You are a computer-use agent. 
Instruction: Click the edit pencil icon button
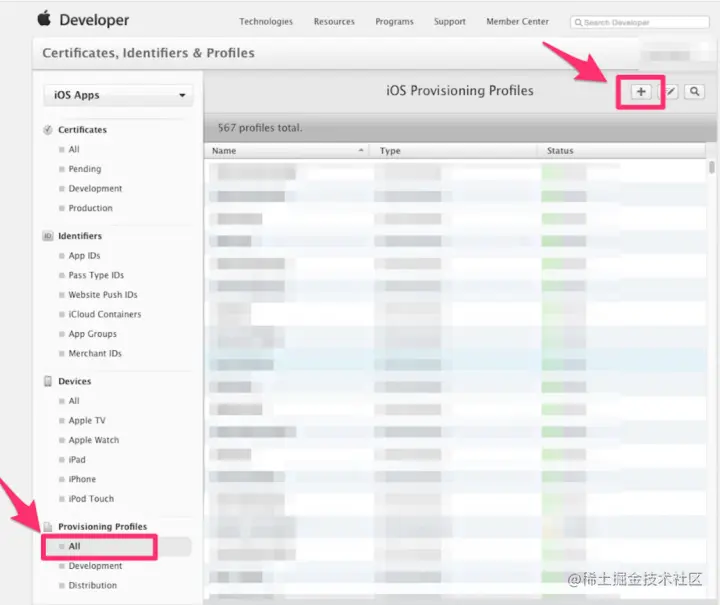(670, 92)
